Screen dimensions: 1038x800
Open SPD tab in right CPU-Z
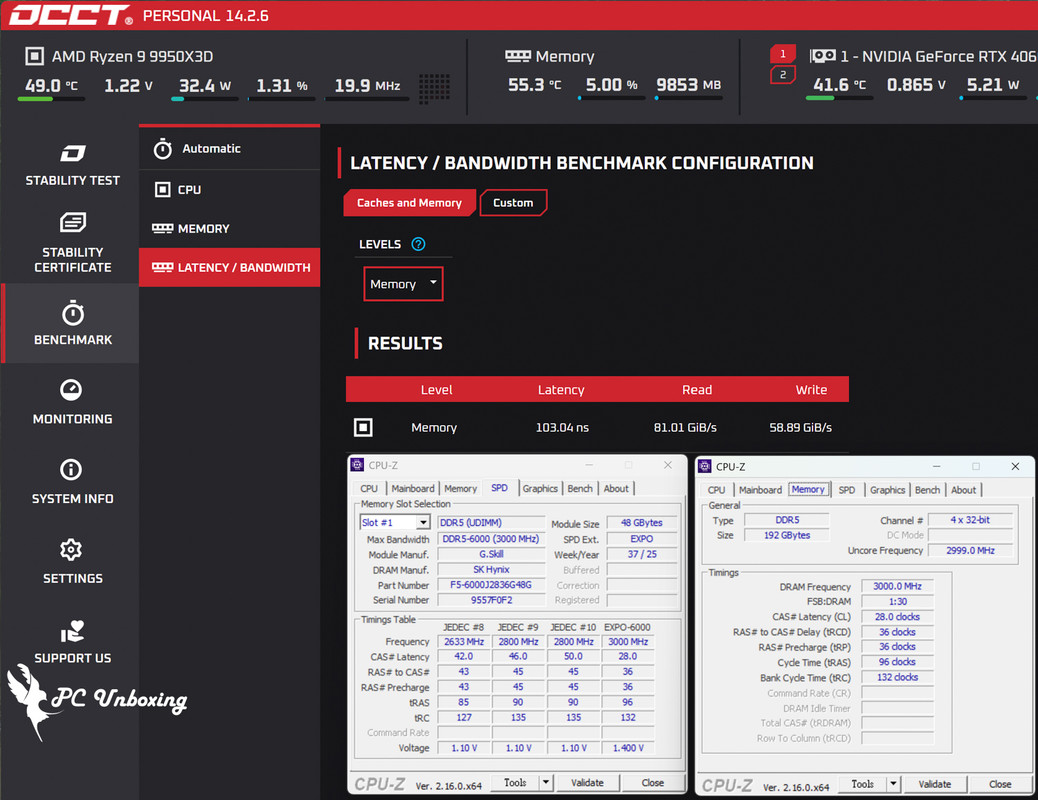847,489
